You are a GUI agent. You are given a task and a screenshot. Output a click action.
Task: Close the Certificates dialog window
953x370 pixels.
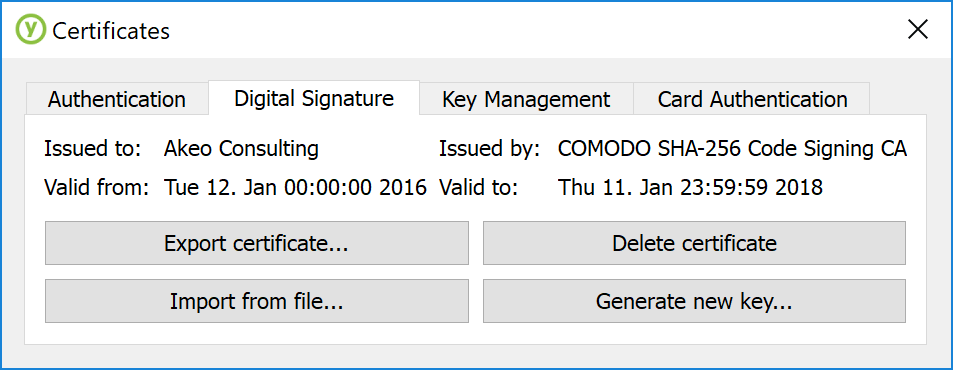(918, 29)
